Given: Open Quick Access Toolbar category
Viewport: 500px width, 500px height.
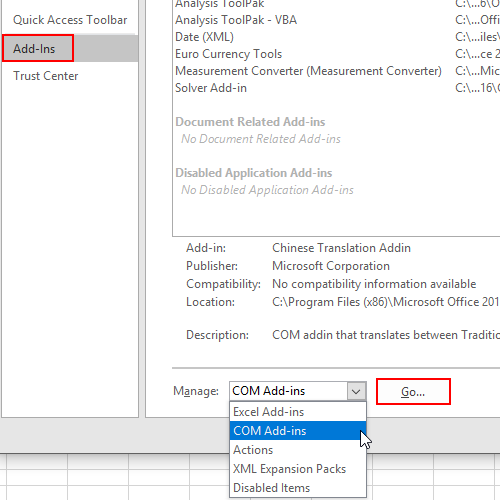Looking at the screenshot, I should pyautogui.click(x=70, y=20).
